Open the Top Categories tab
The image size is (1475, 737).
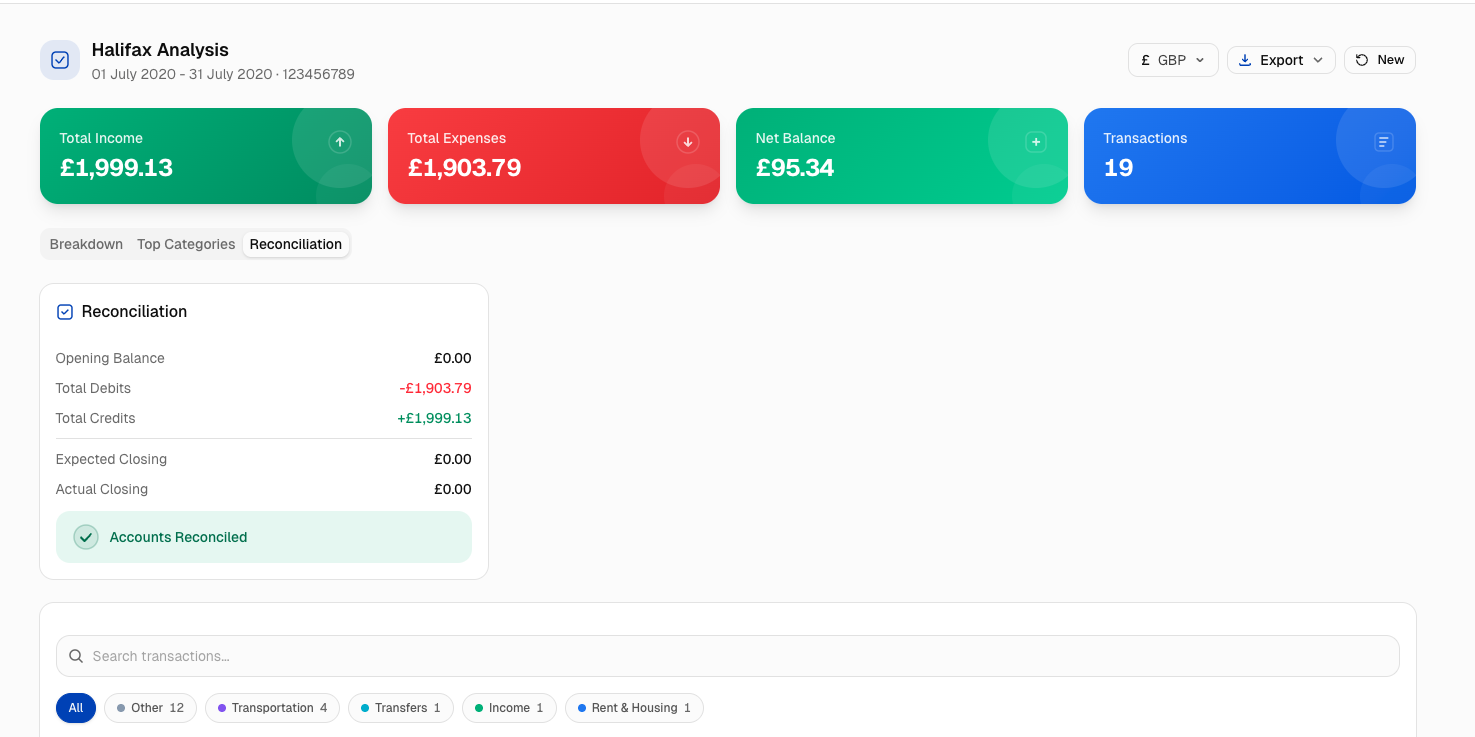(186, 244)
